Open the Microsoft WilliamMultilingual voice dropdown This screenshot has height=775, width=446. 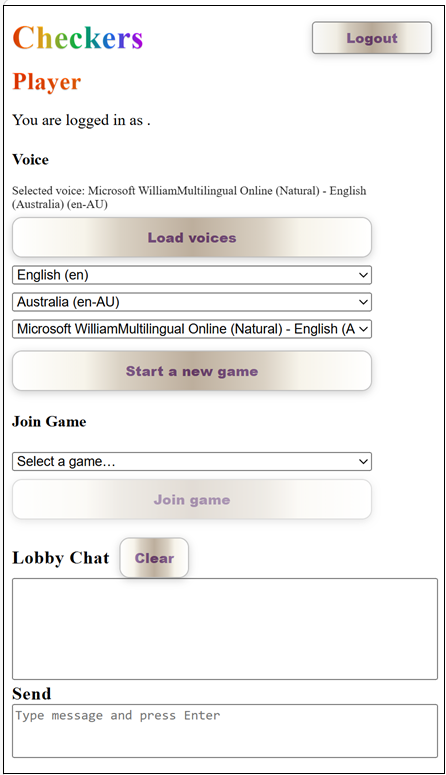(x=192, y=329)
